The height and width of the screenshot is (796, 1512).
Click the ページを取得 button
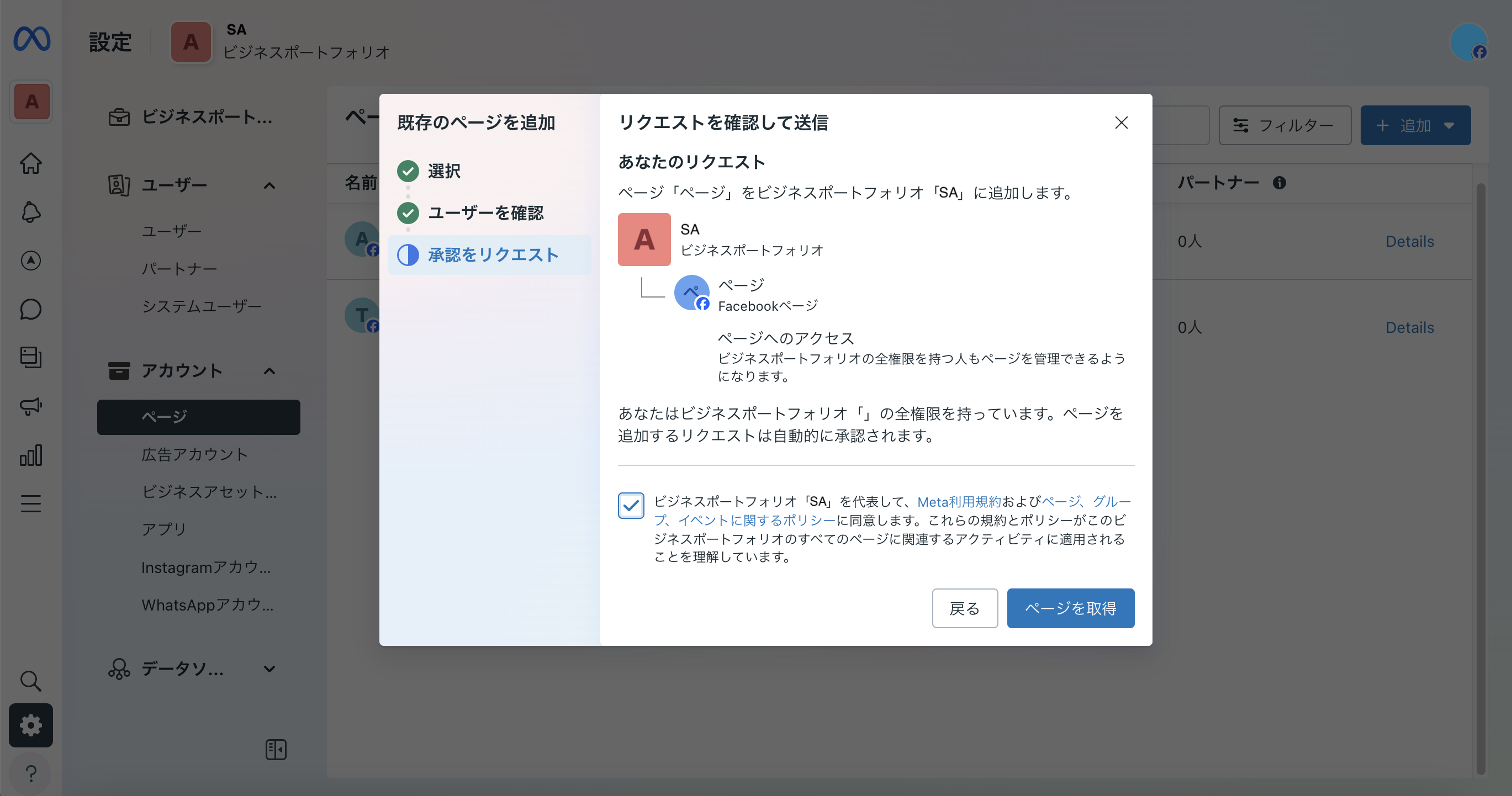1070,608
